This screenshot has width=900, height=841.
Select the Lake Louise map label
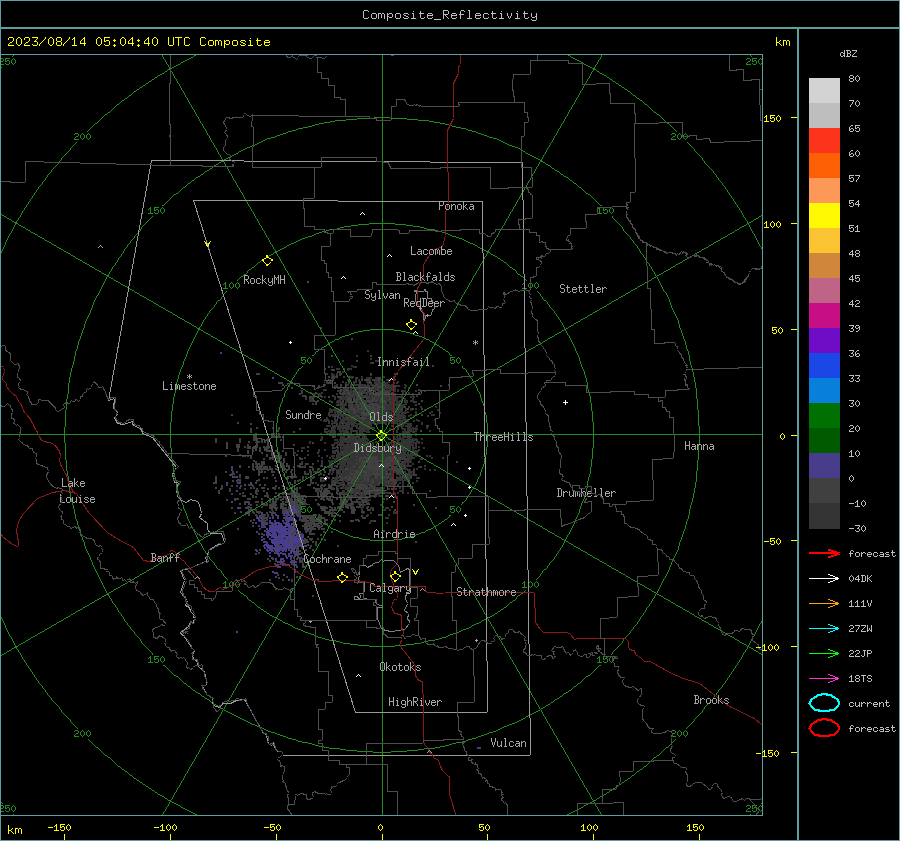coord(78,491)
